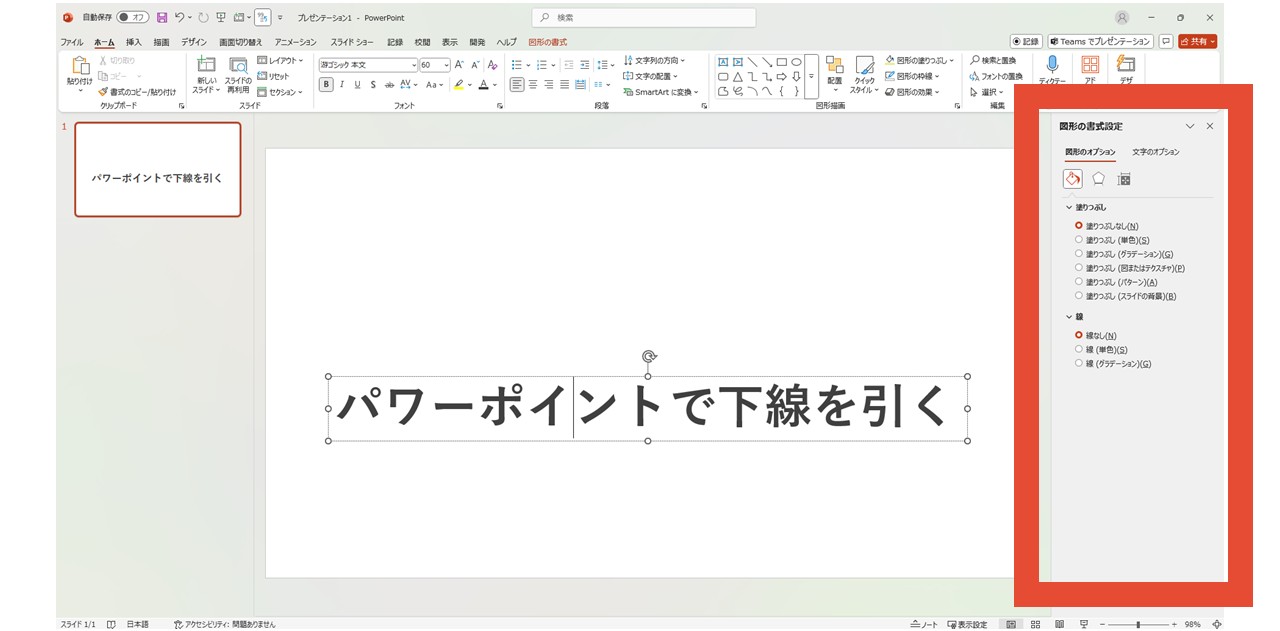1280x631 pixels.
Task: Open Effects pentagon icon in format pane
Action: point(1098,179)
